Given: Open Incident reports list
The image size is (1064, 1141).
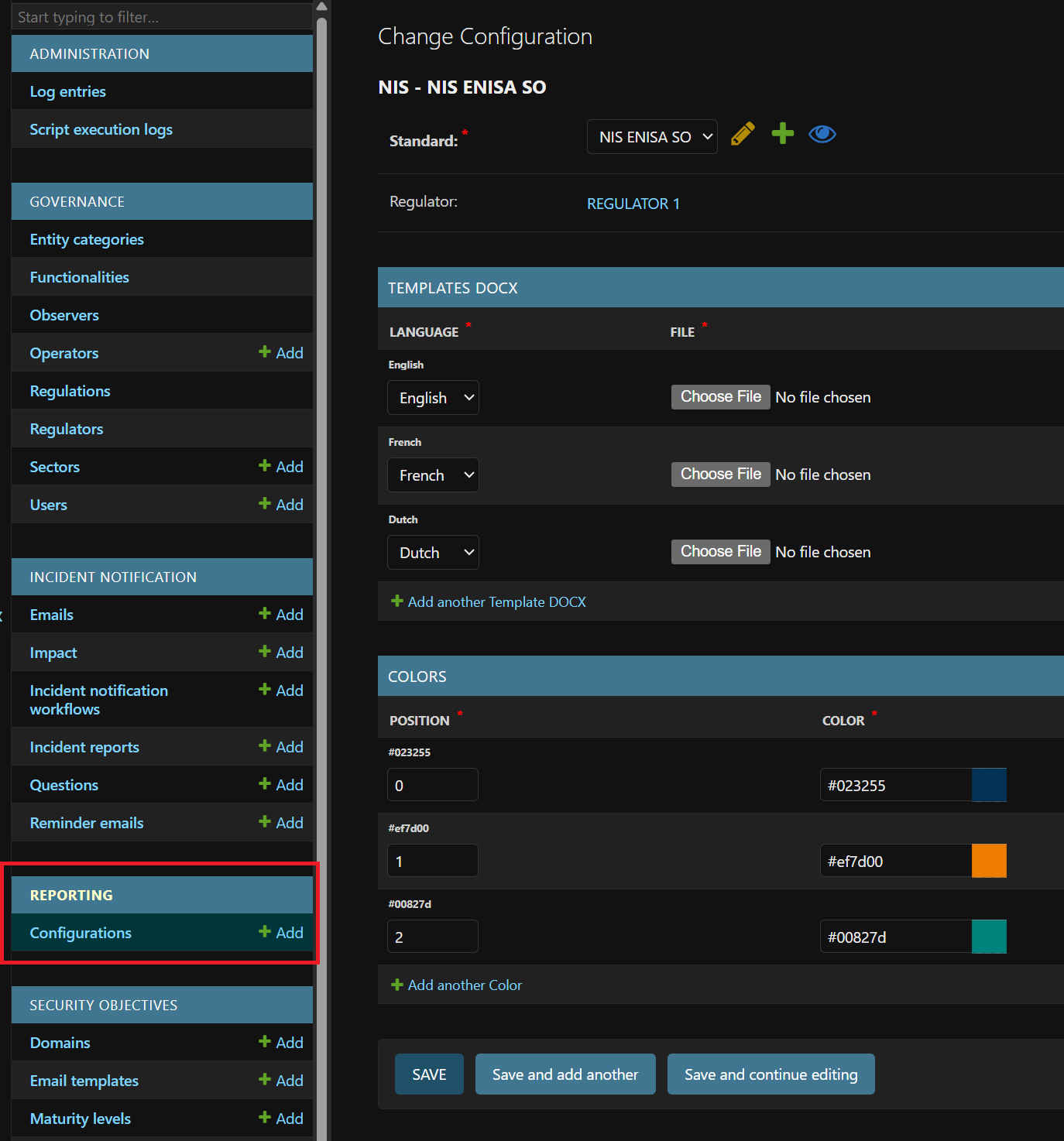Looking at the screenshot, I should pos(84,747).
